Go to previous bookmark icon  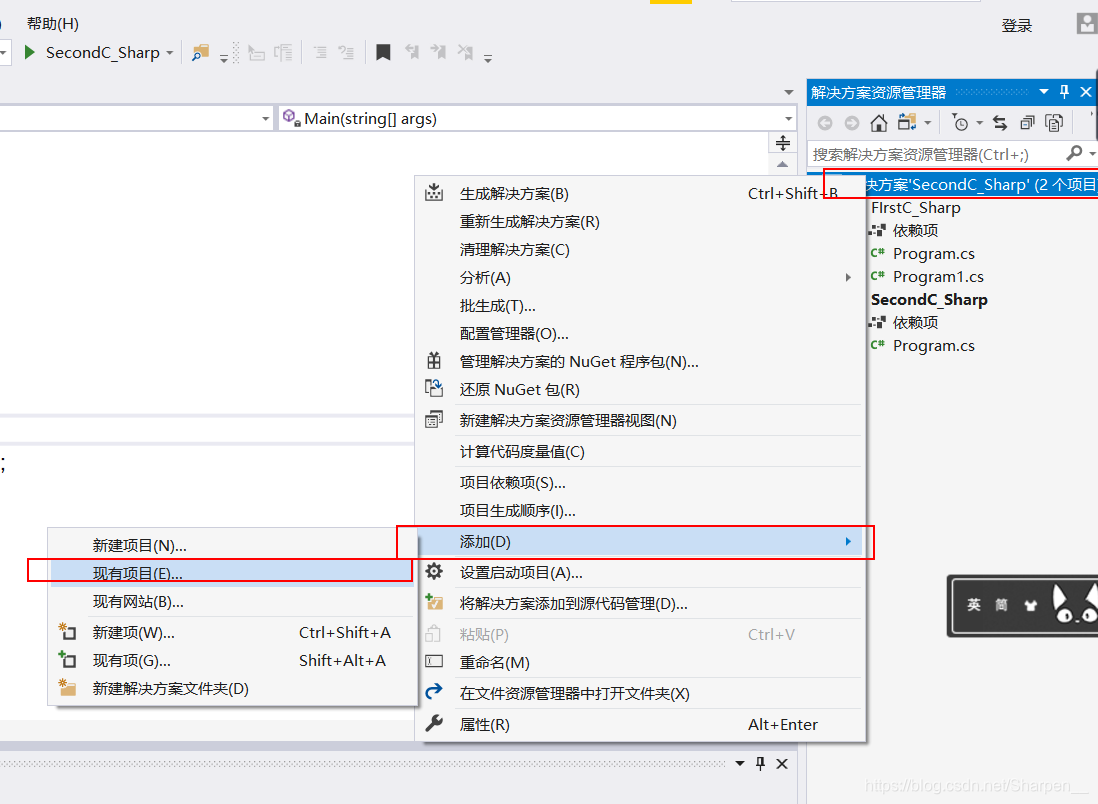(412, 52)
